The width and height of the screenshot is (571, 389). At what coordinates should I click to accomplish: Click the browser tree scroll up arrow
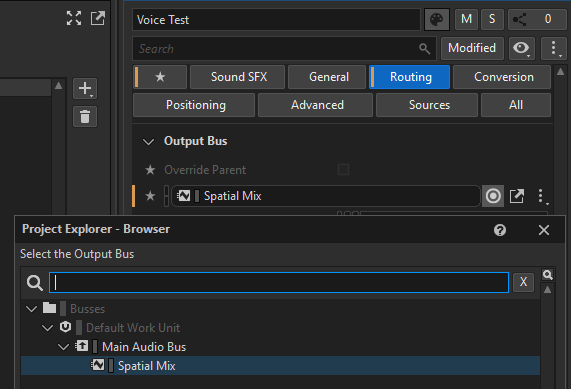[547, 290]
